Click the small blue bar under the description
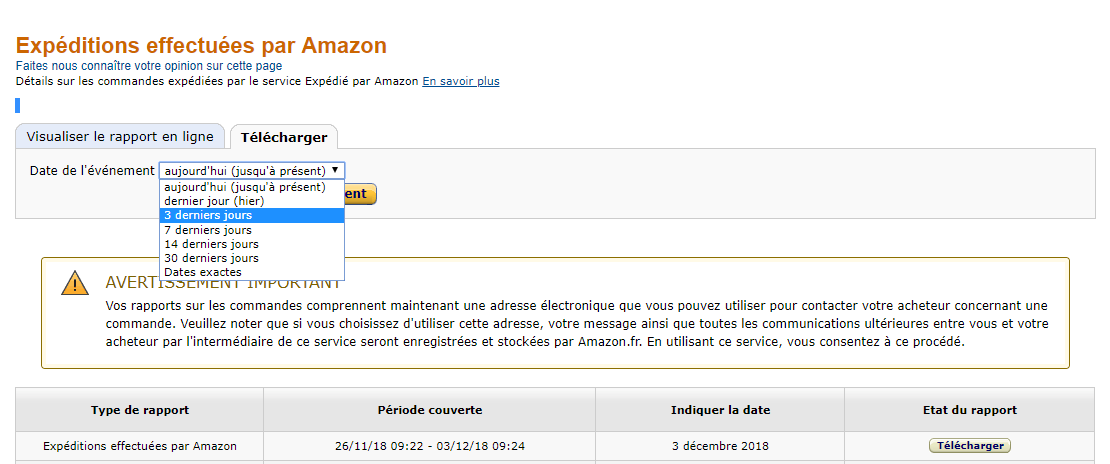 pos(18,106)
